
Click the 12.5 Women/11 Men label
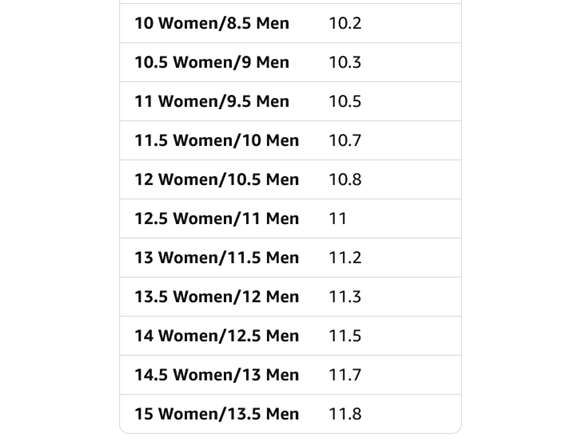[x=217, y=219]
